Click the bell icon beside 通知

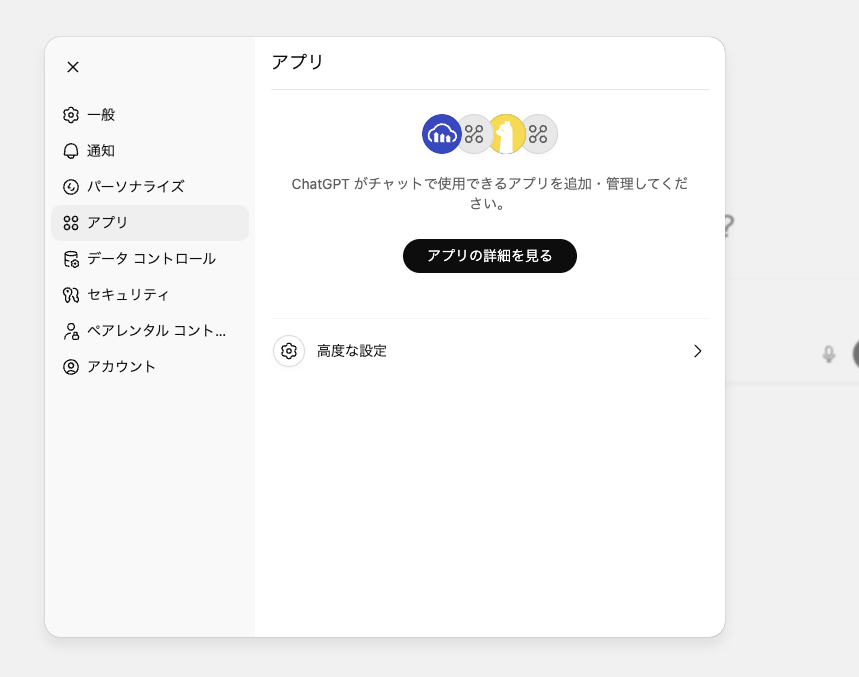click(x=71, y=151)
